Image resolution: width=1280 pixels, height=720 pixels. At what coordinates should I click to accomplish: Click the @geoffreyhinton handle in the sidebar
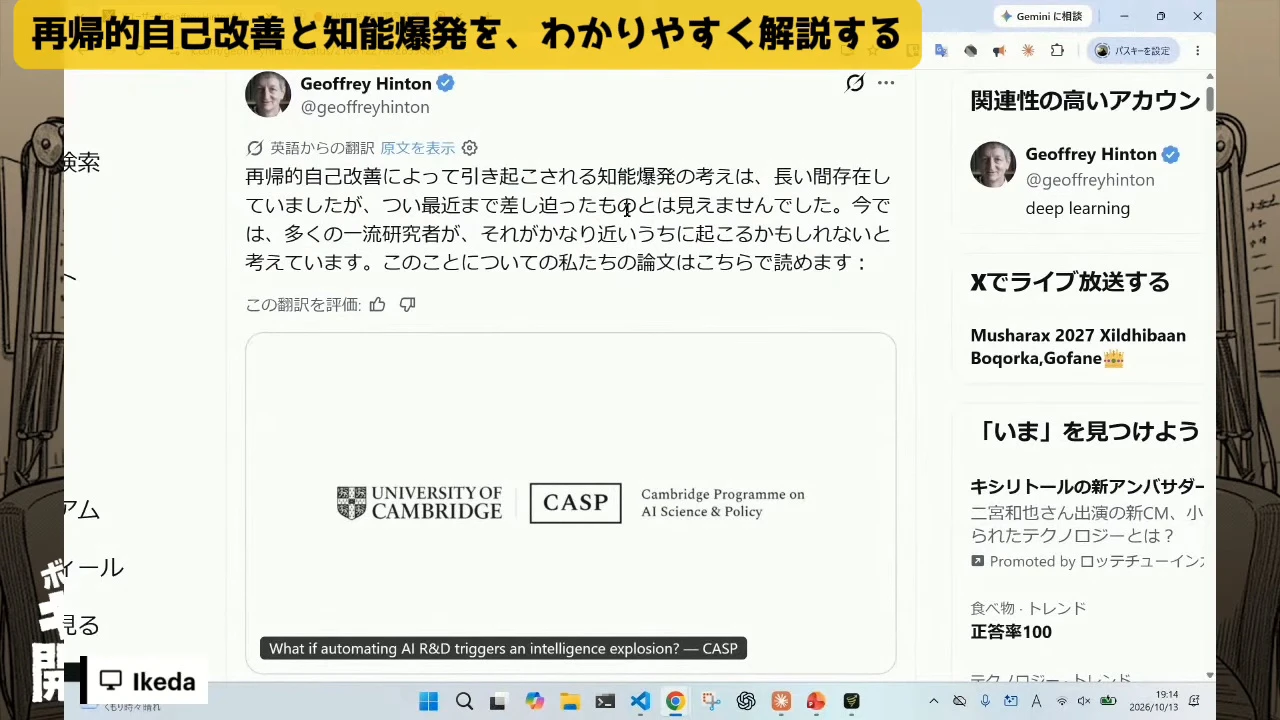point(1090,180)
